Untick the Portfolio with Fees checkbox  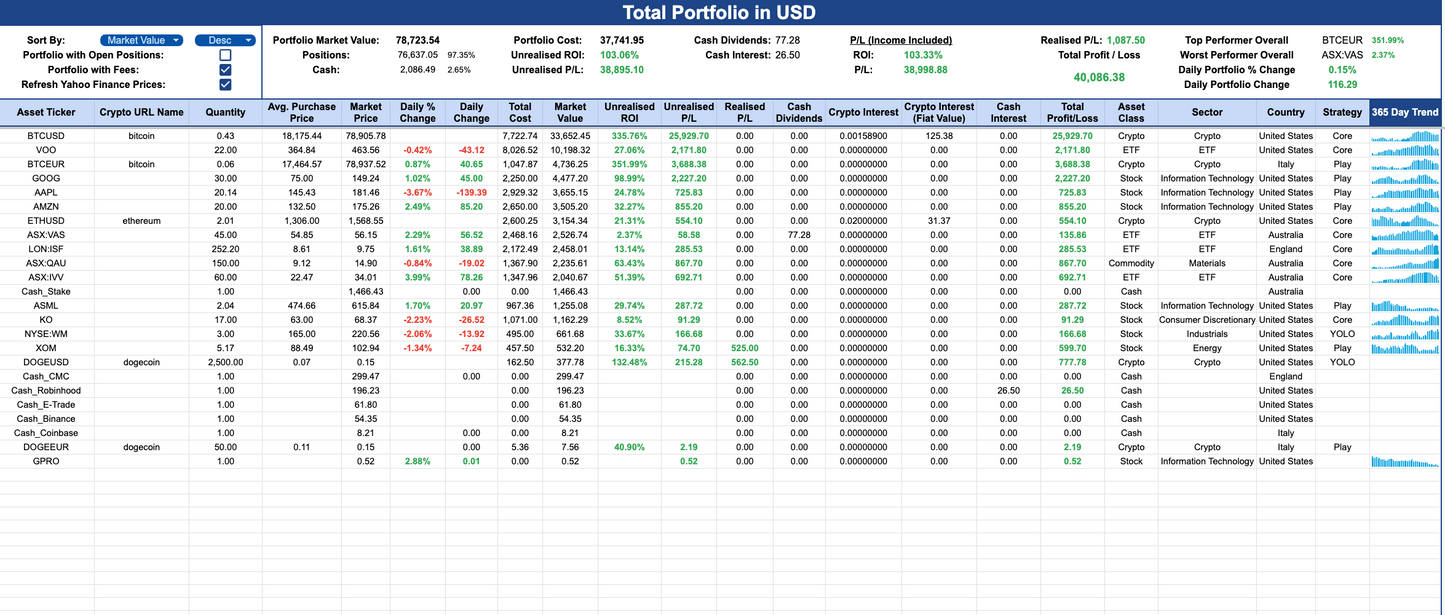225,70
